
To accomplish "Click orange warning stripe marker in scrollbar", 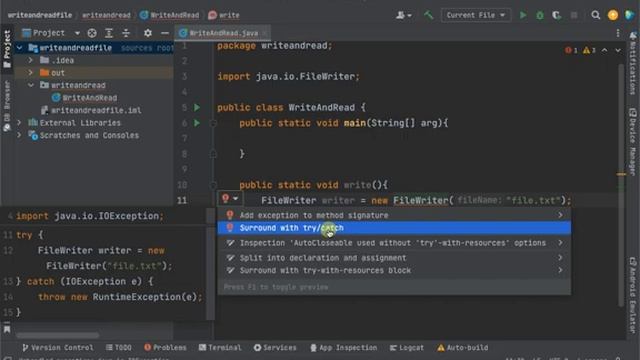I will tap(621, 174).
